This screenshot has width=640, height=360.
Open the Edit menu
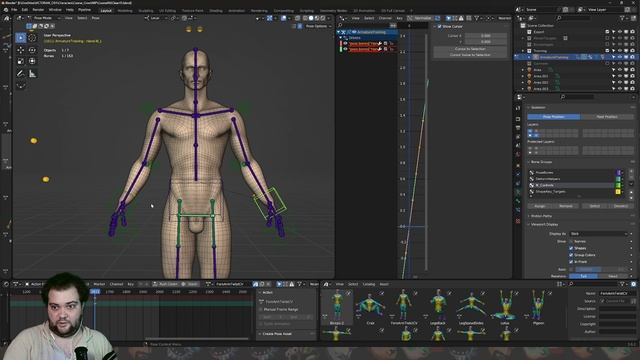tap(25, 10)
